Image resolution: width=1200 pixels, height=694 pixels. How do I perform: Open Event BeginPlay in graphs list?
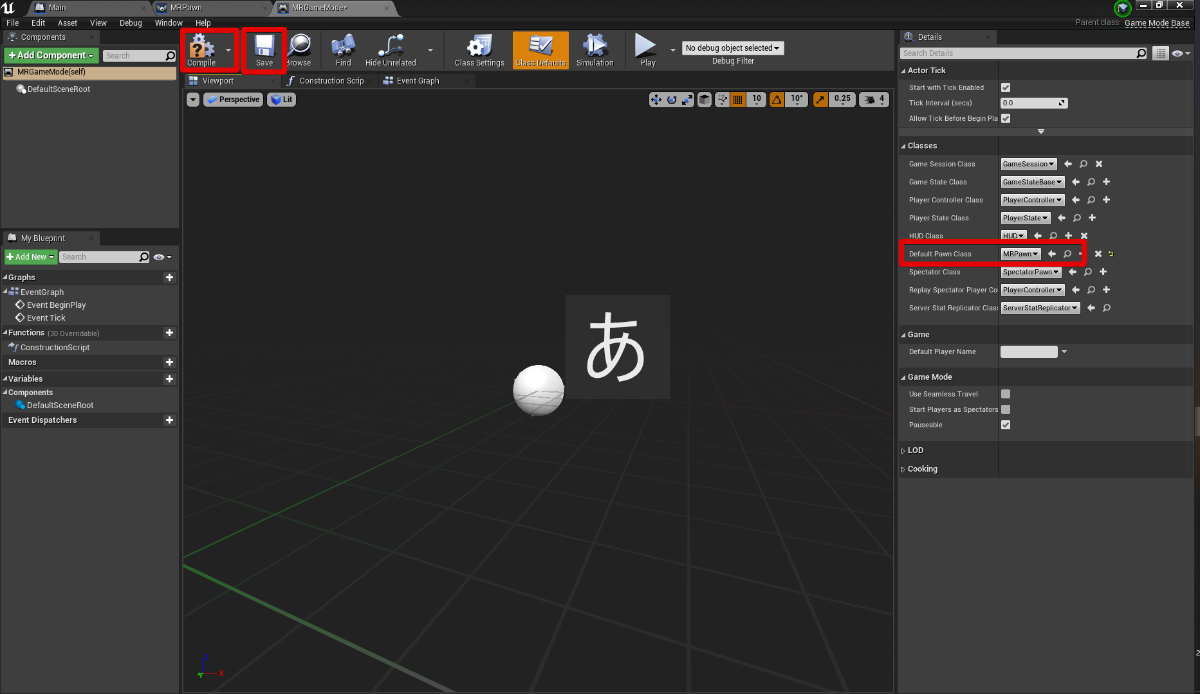(x=56, y=305)
